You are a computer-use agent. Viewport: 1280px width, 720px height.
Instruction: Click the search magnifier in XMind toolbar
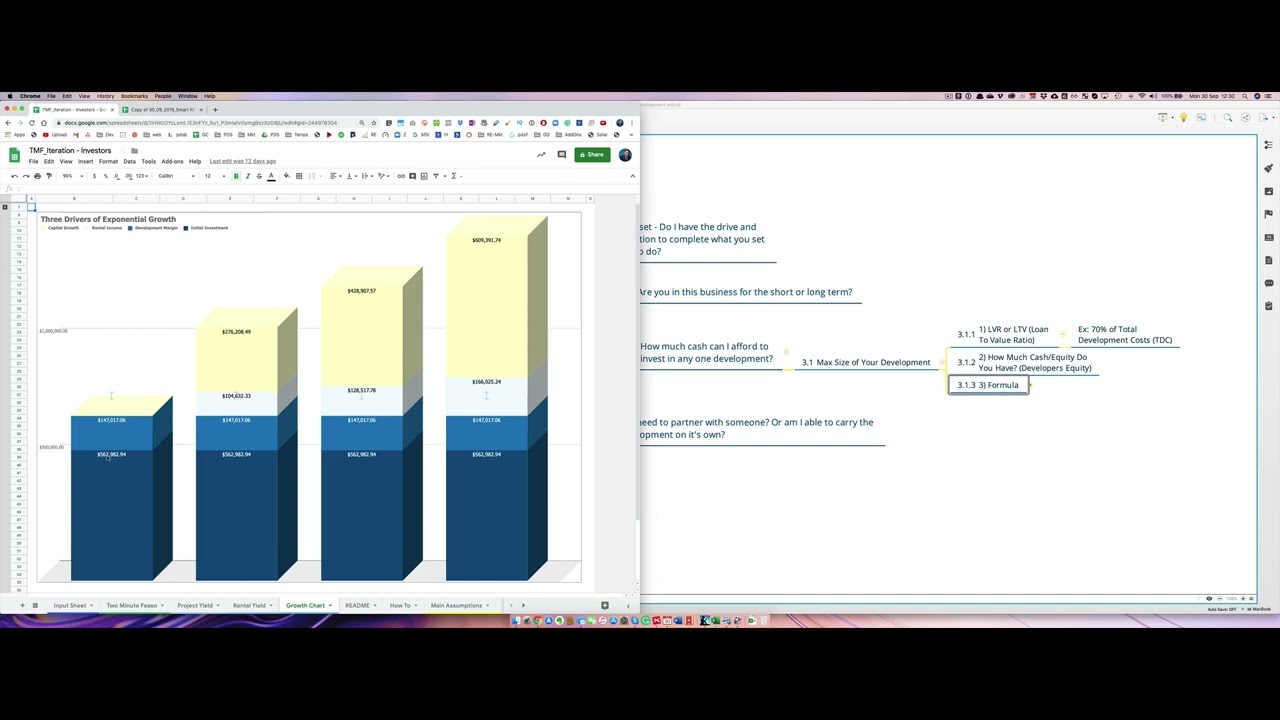tap(1228, 117)
